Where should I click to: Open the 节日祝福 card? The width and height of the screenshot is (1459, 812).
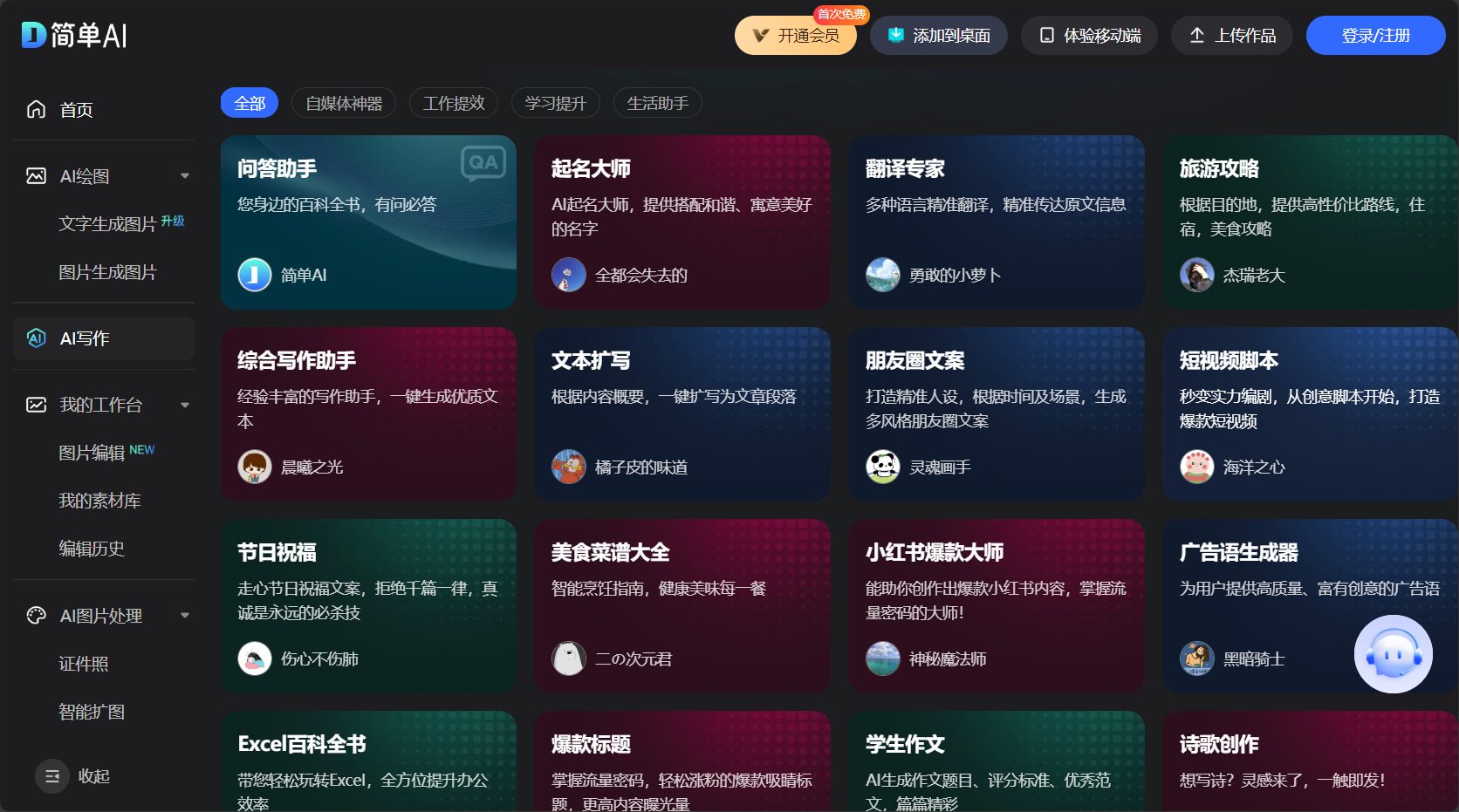(x=368, y=606)
